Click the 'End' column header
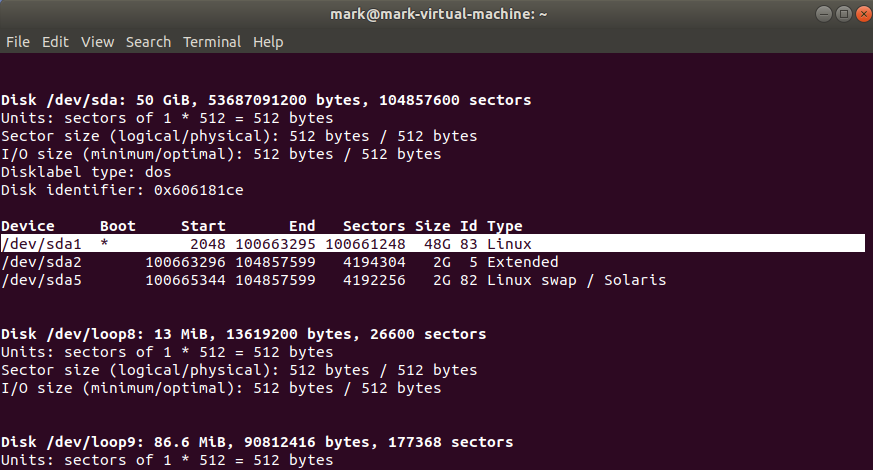Viewport: 873px width, 470px height. click(x=302, y=226)
